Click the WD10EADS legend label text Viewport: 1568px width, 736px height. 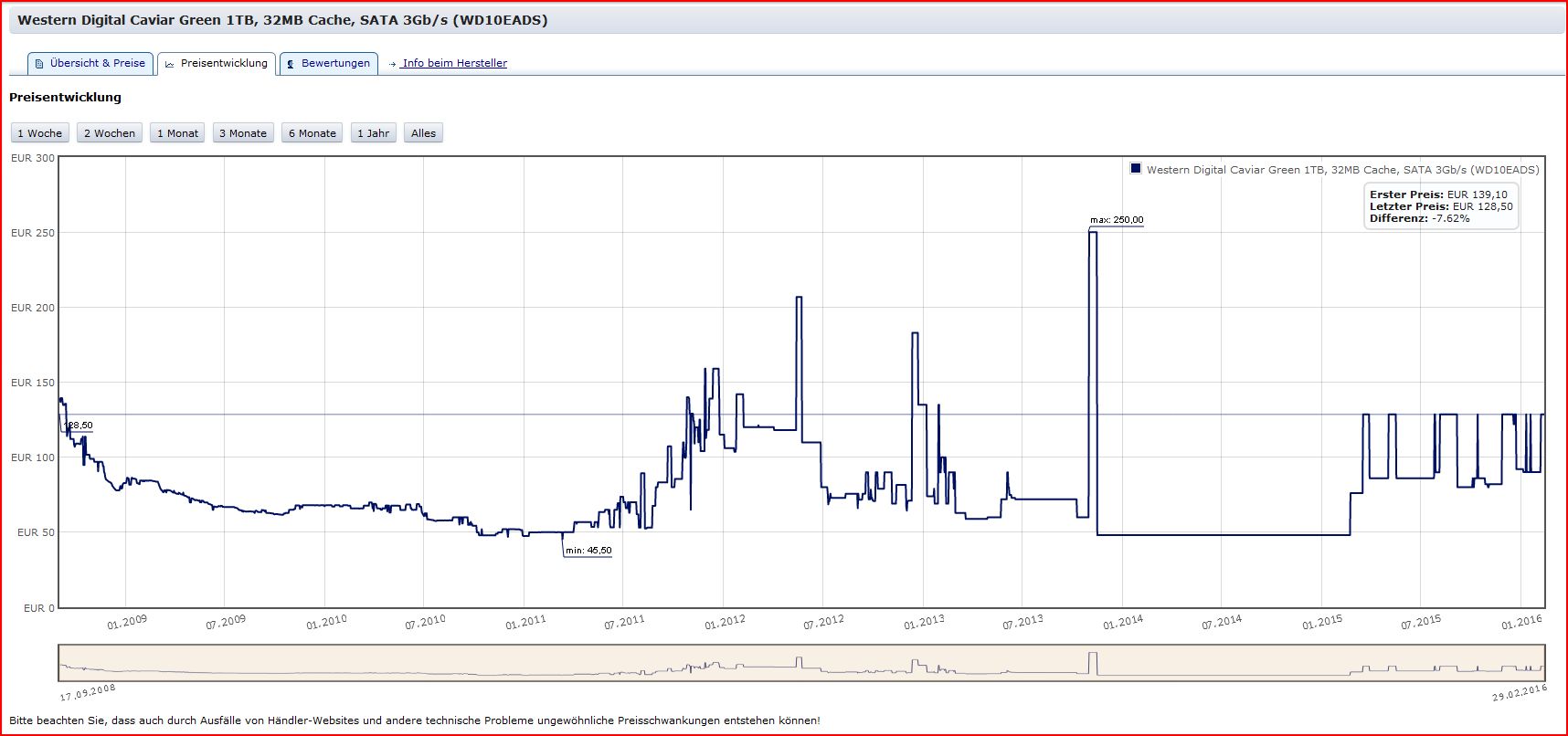point(1342,170)
